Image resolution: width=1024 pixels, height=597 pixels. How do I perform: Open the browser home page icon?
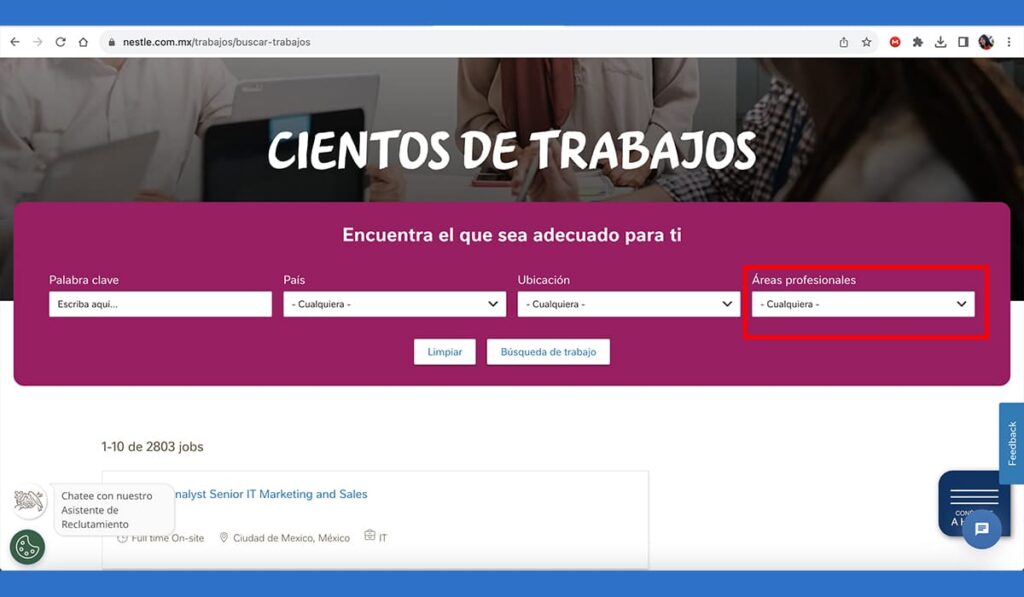pos(83,42)
